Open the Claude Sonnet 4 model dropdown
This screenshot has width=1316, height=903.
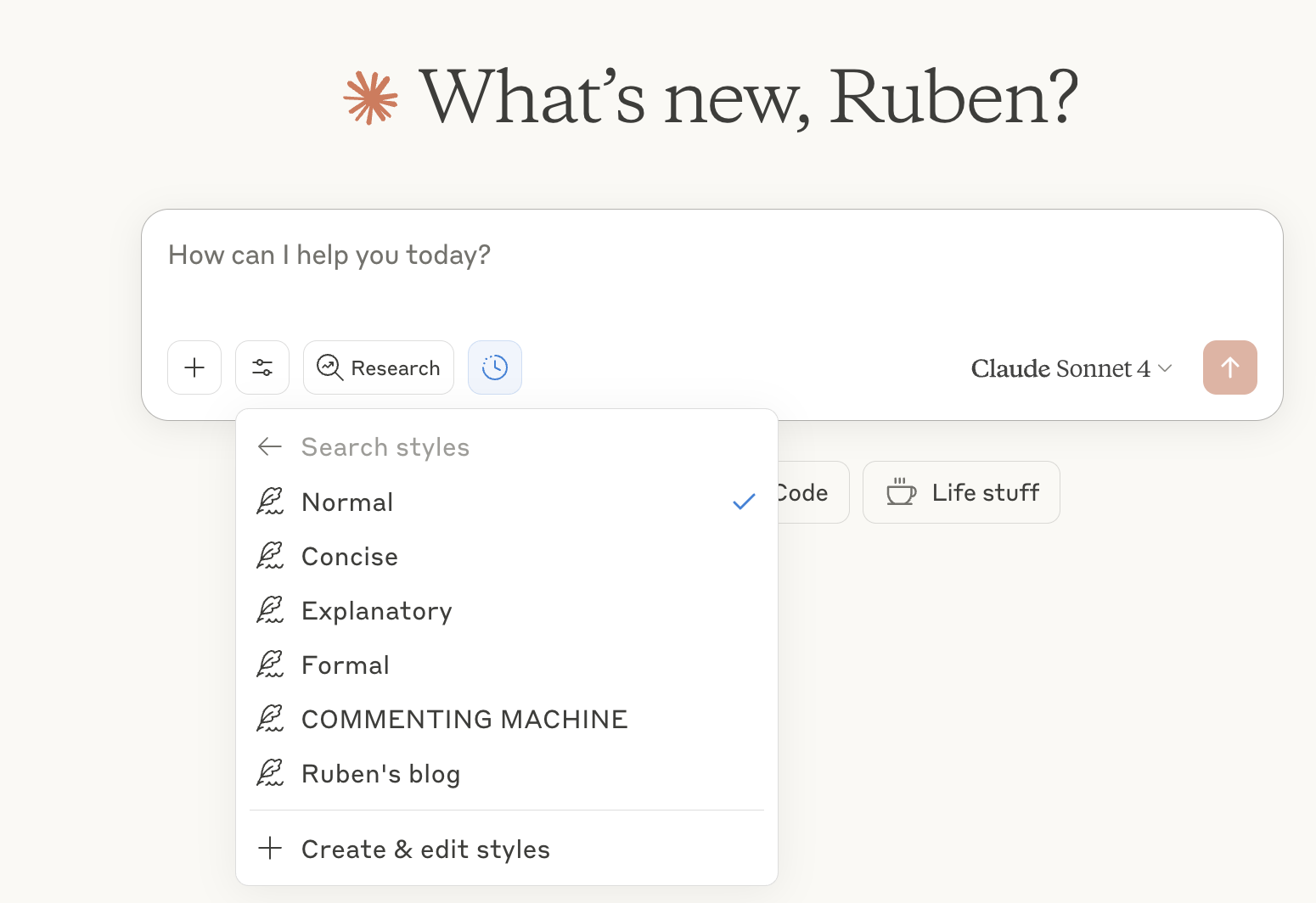pyautogui.click(x=1071, y=368)
